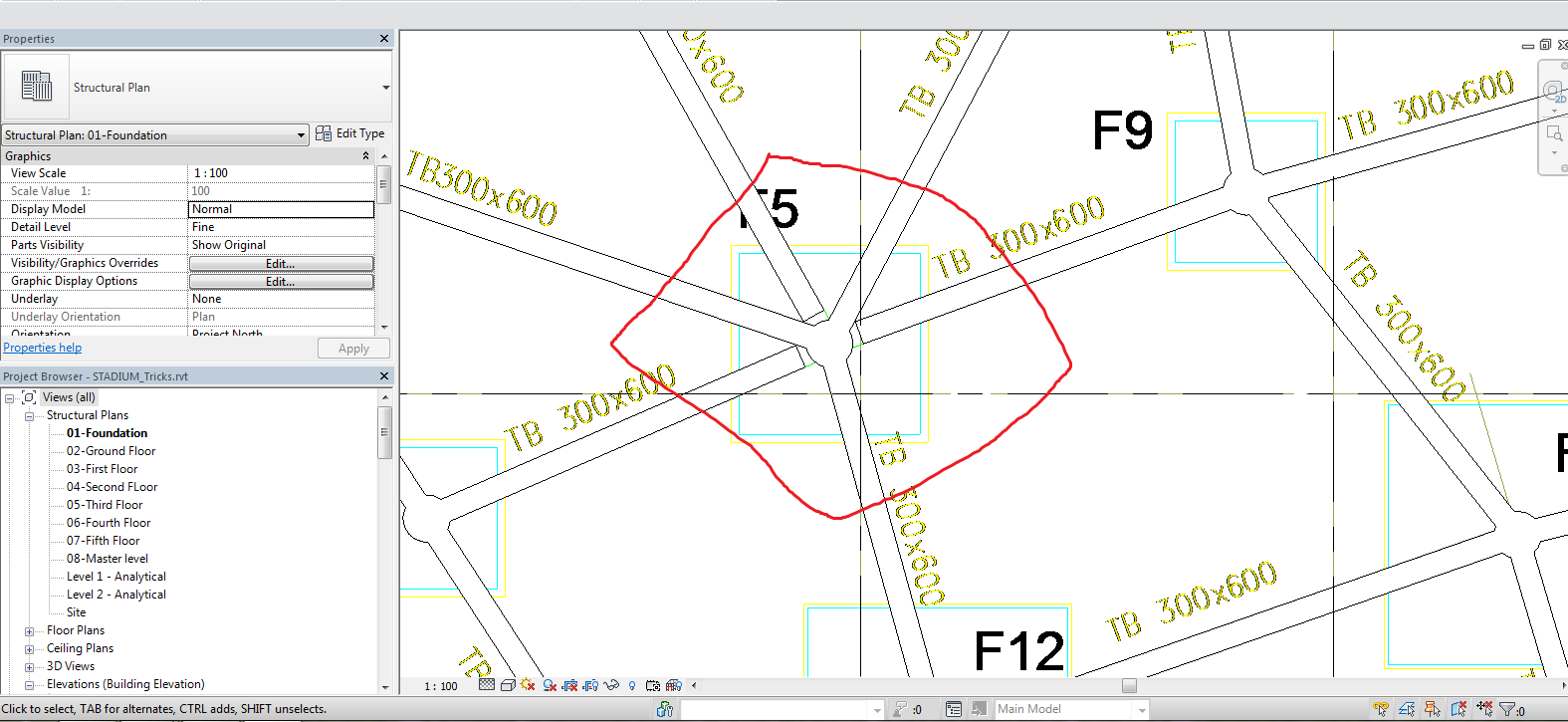Expand the 3D Views tree branch

[x=29, y=666]
